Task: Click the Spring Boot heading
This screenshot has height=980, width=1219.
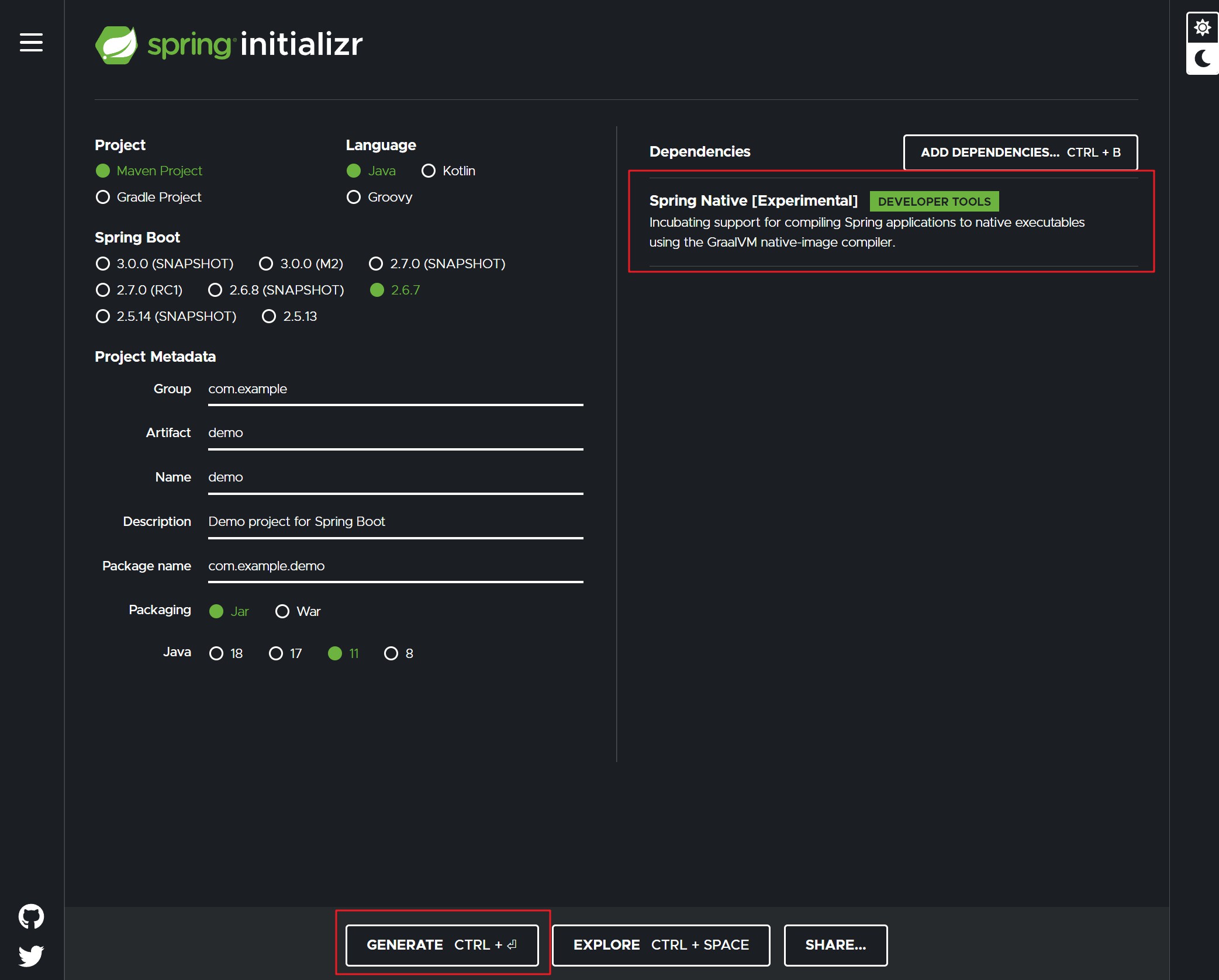Action: coord(137,237)
